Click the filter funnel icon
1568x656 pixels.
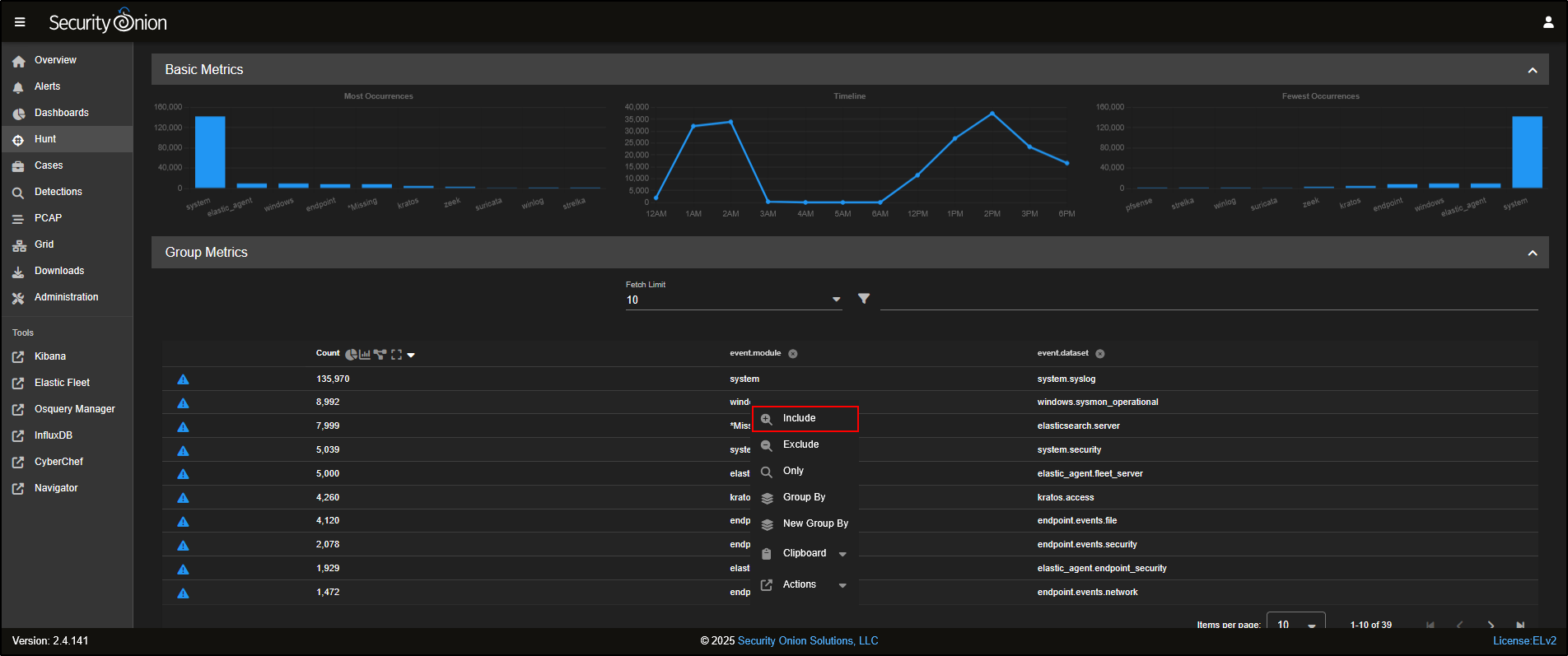tap(863, 299)
